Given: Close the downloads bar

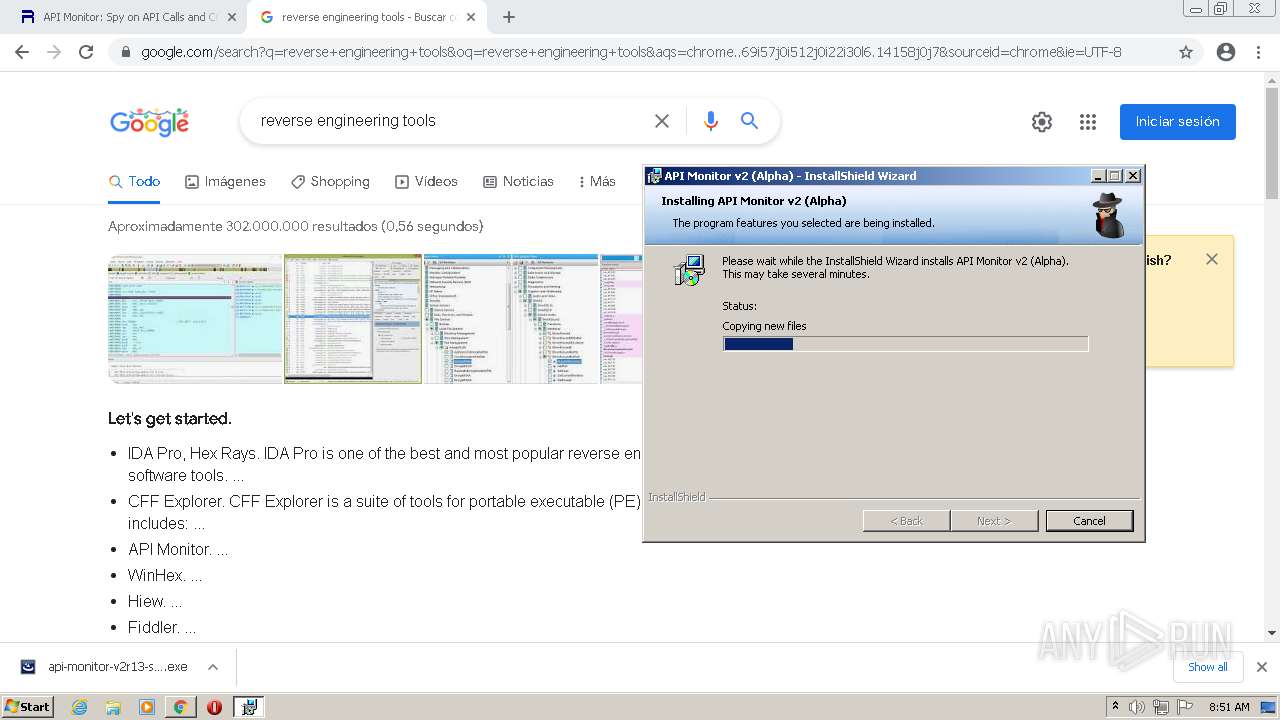Looking at the screenshot, I should (x=1262, y=667).
